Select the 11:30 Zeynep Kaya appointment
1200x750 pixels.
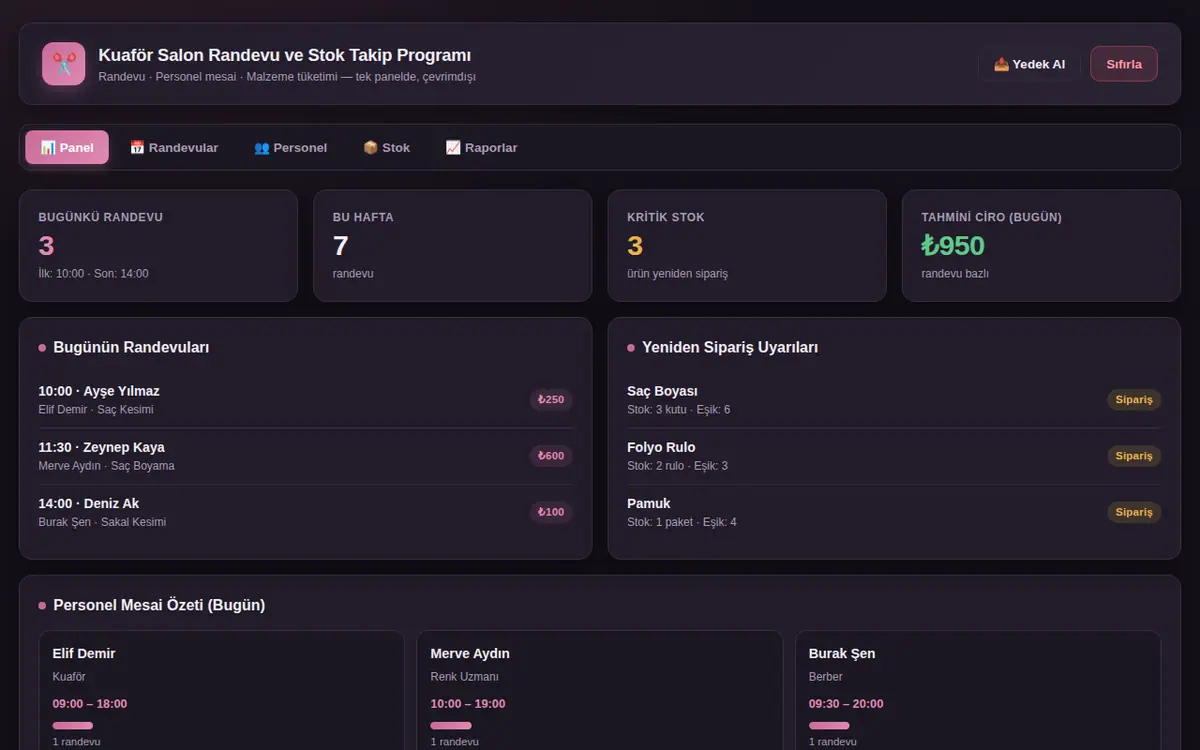tap(306, 456)
